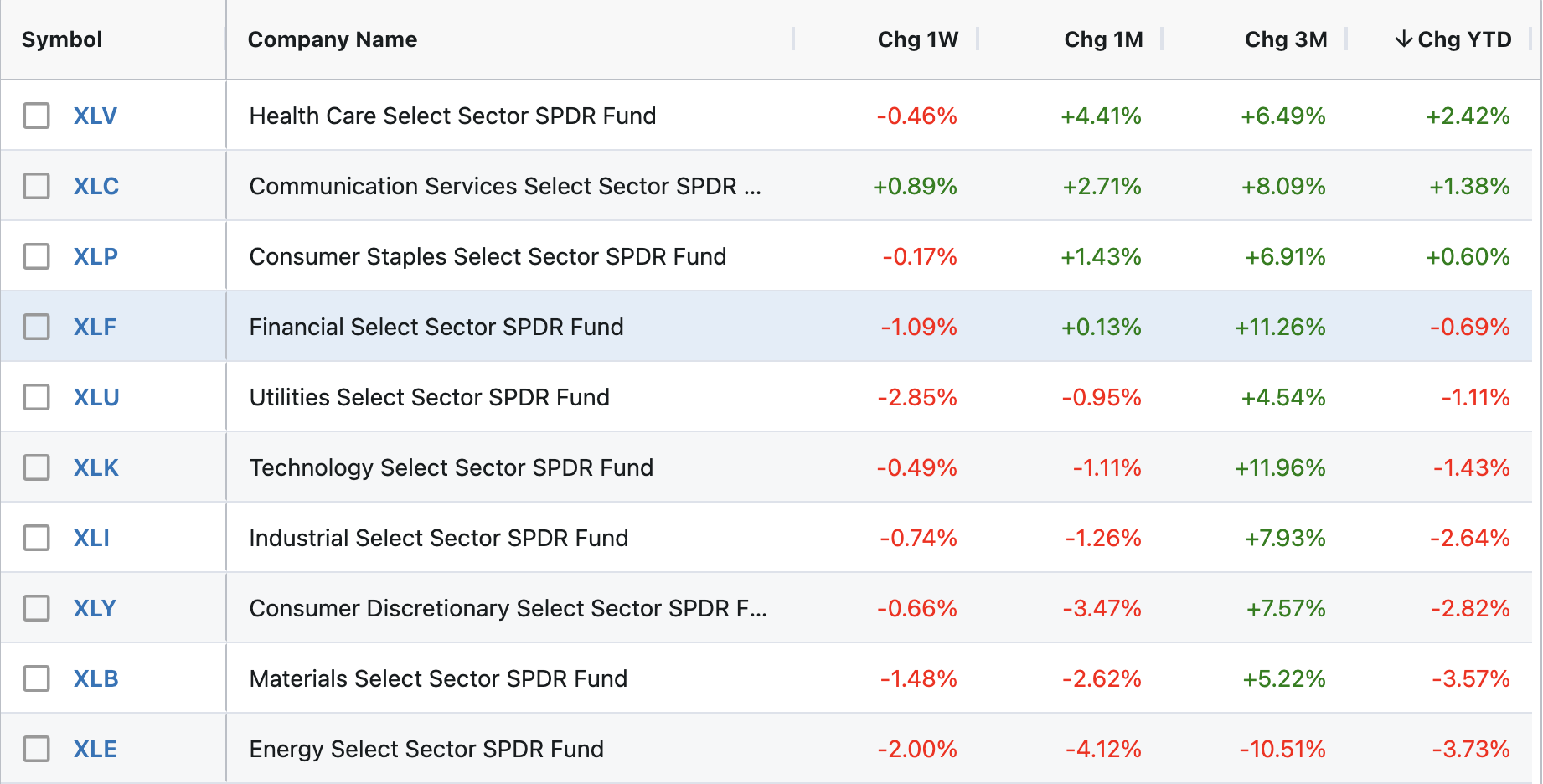Open the XLE Energy fund link
The image size is (1543, 784).
(x=95, y=748)
